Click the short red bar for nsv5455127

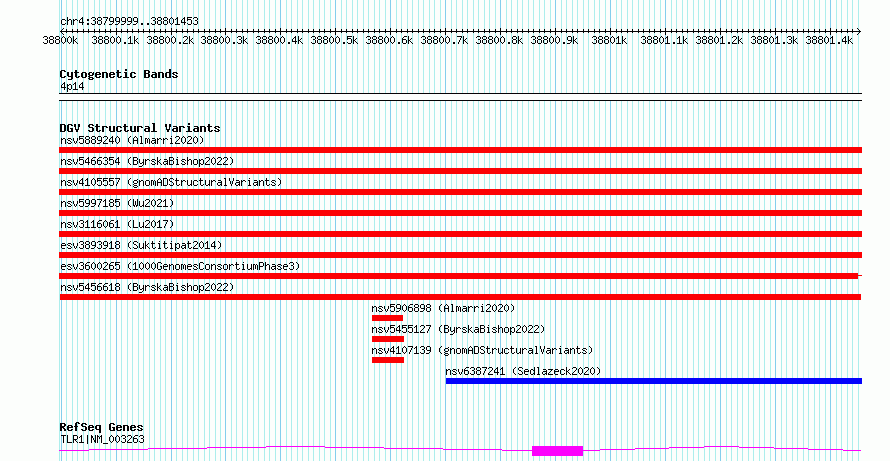pos(388,339)
